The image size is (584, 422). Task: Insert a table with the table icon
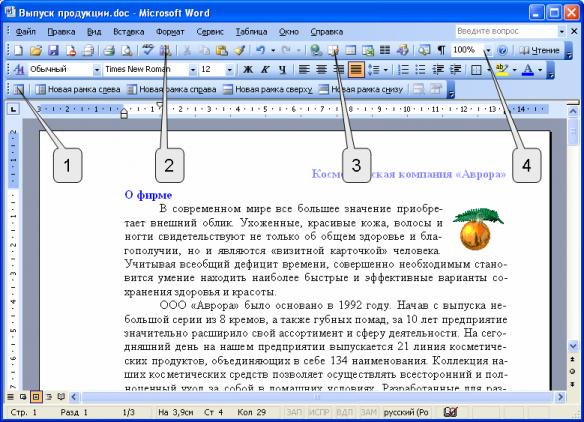point(350,50)
